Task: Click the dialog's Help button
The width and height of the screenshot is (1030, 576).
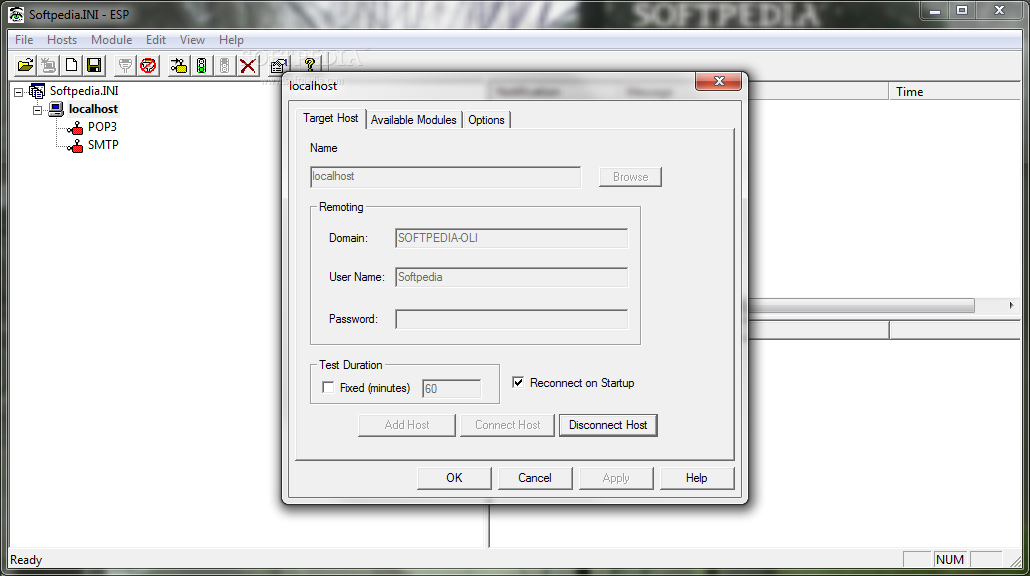Action: click(x=696, y=478)
